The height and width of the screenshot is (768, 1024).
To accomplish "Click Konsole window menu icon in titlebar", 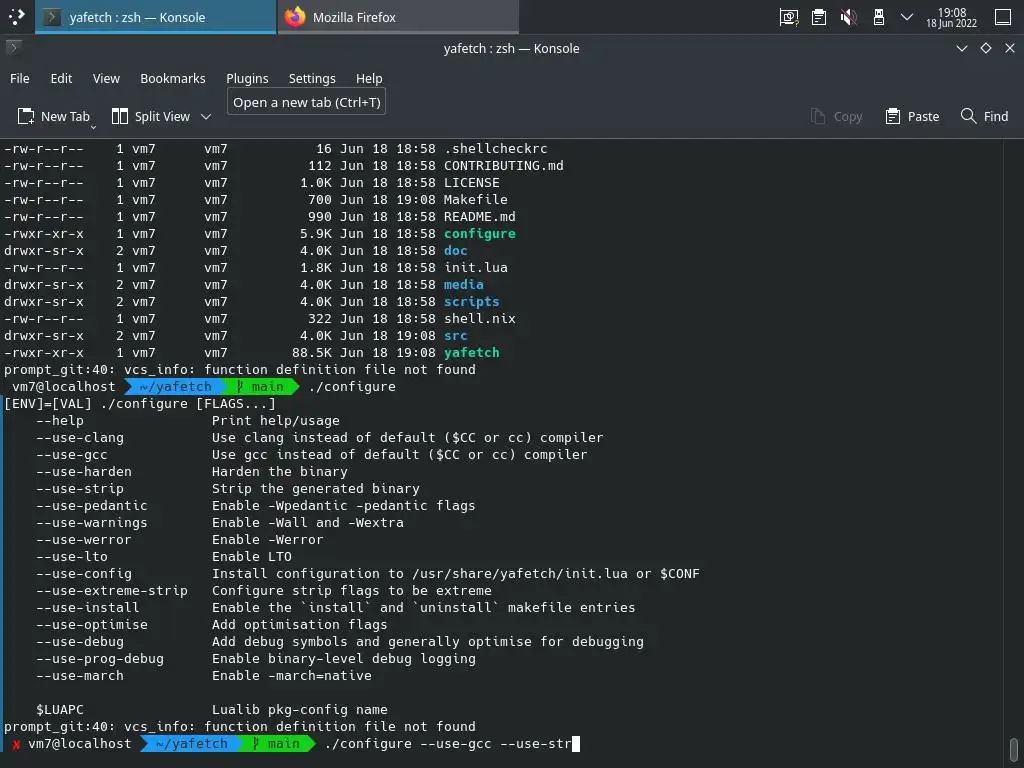I will tap(14, 48).
